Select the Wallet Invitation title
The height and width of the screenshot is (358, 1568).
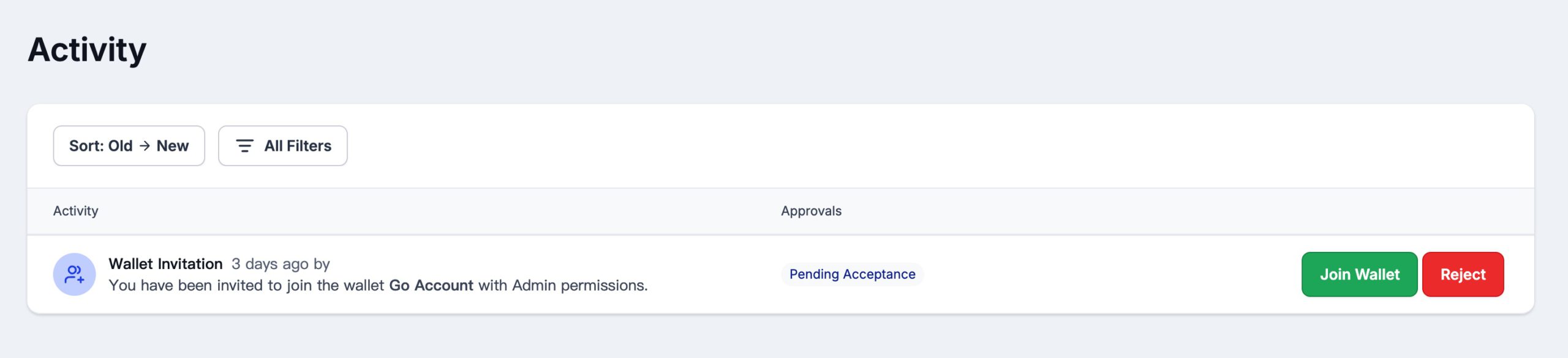pyautogui.click(x=165, y=264)
